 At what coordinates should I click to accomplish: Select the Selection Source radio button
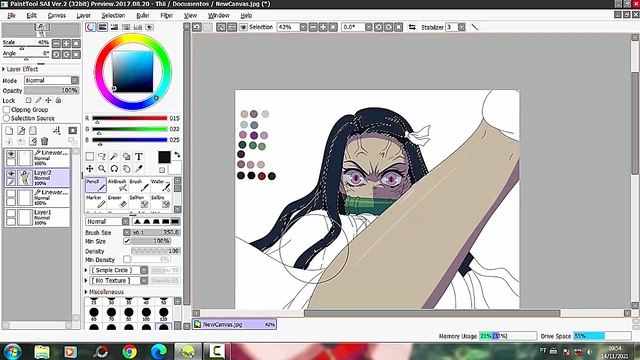7,118
